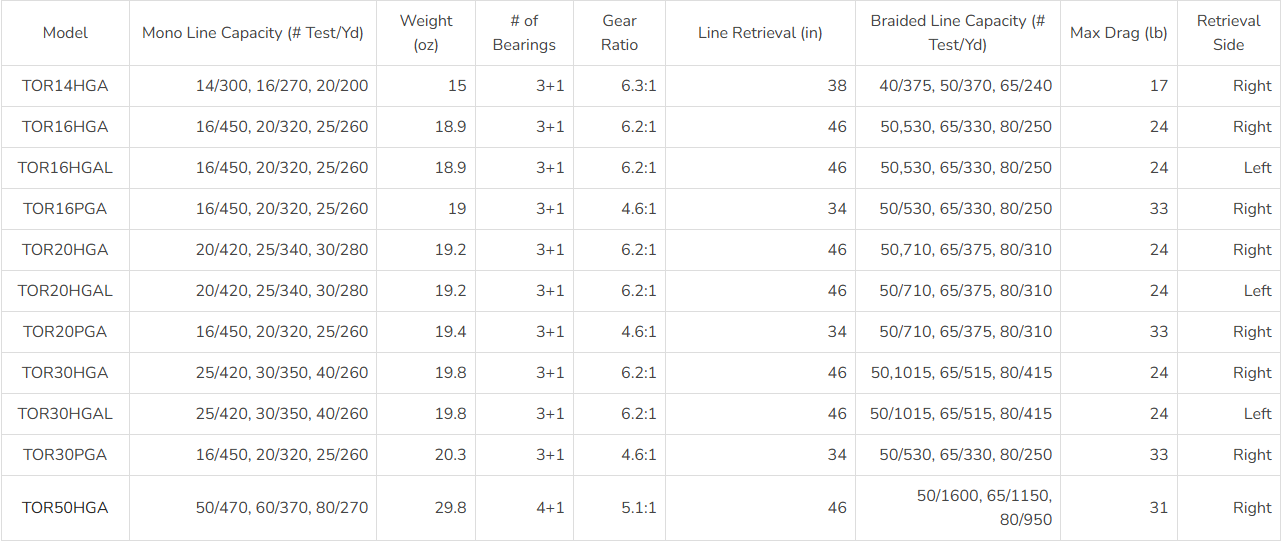This screenshot has height=542, width=1281.
Task: Click the Braided Line Capacity header
Action: tap(957, 33)
